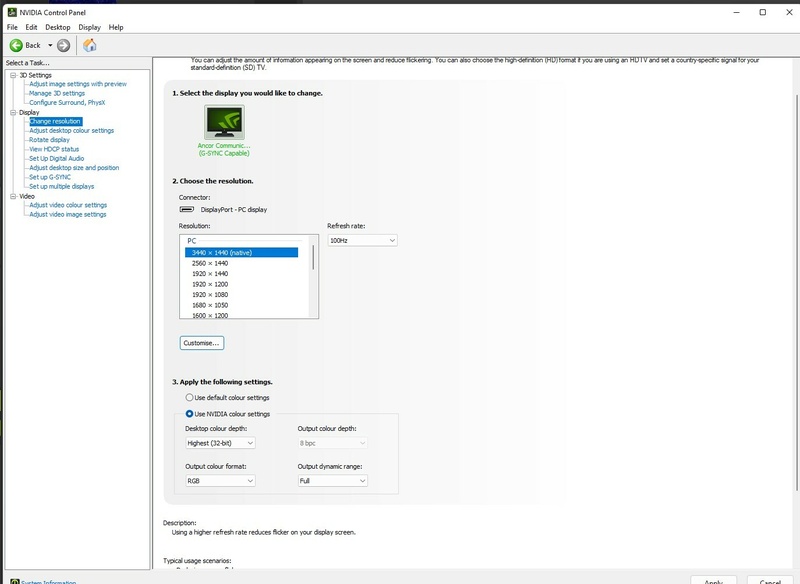This screenshot has width=800, height=584.
Task: Open Set up G-SYNC
Action: [x=49, y=177]
